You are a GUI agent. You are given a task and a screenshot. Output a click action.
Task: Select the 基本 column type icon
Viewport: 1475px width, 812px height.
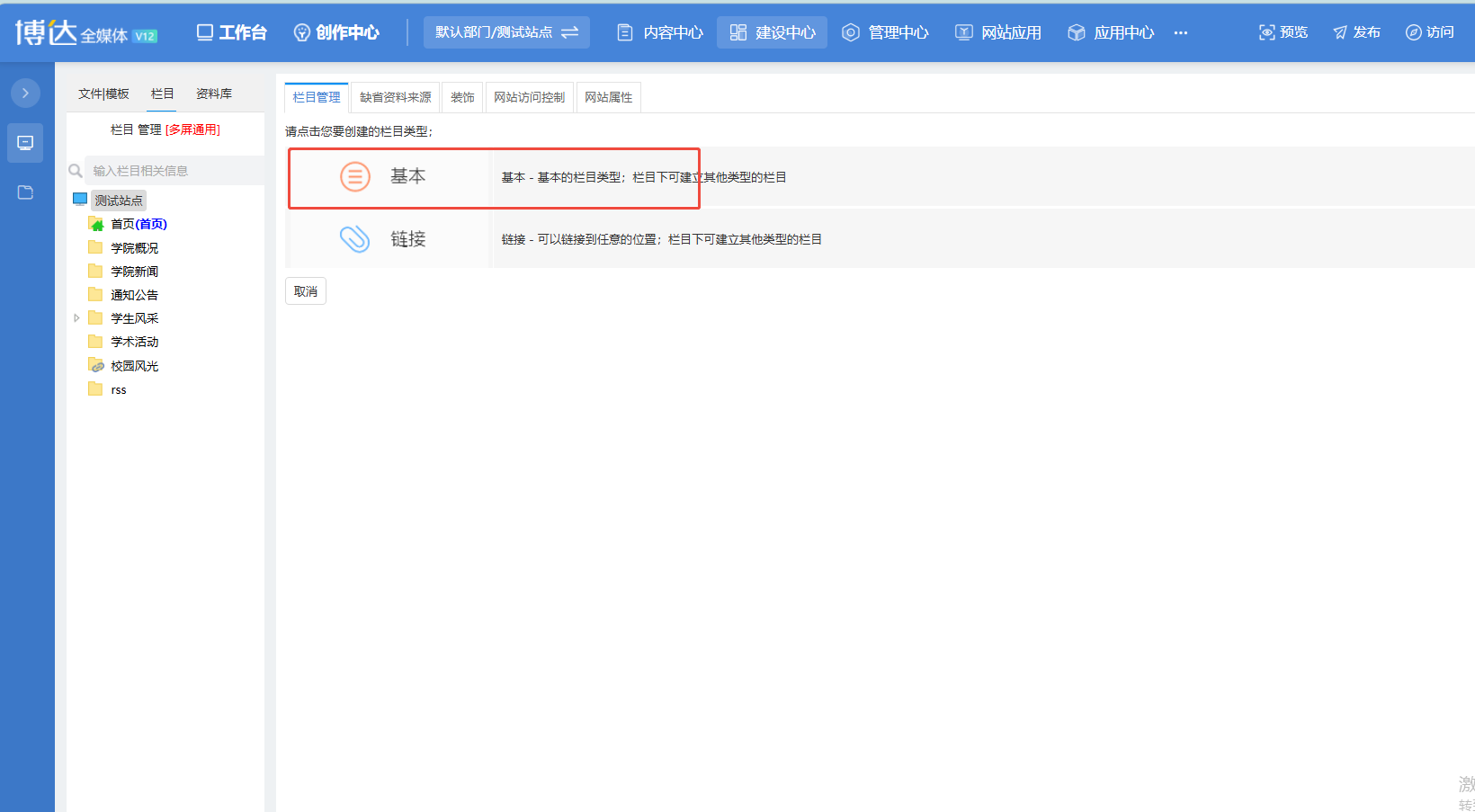point(355,176)
